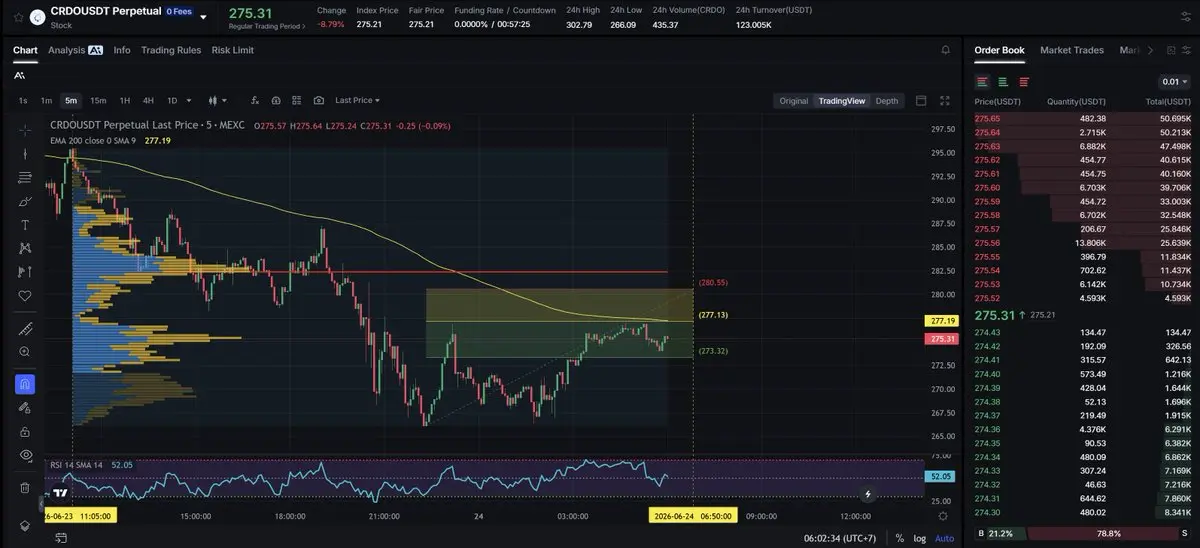Select the crosshair cursor tool
1200x548 pixels.
point(25,129)
